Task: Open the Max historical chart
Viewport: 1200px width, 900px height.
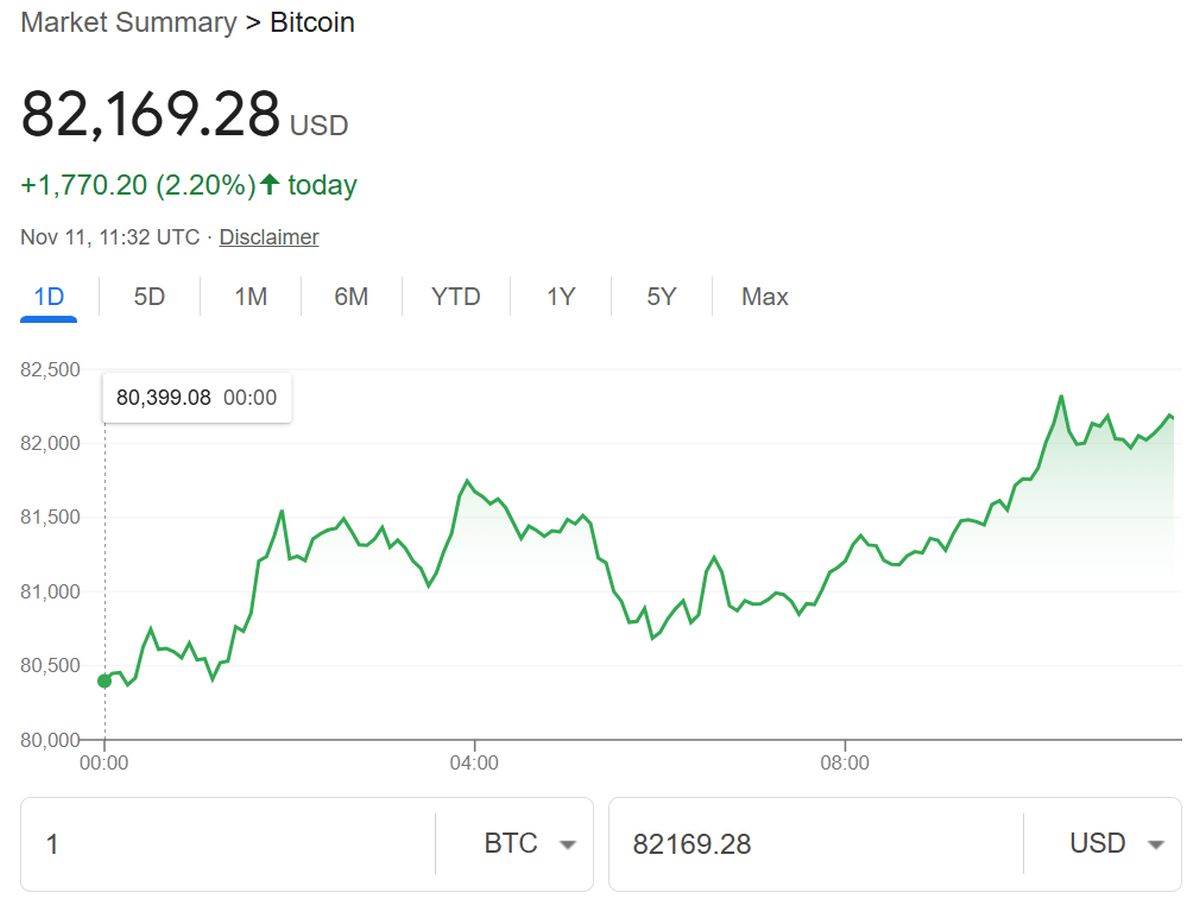Action: pos(763,296)
